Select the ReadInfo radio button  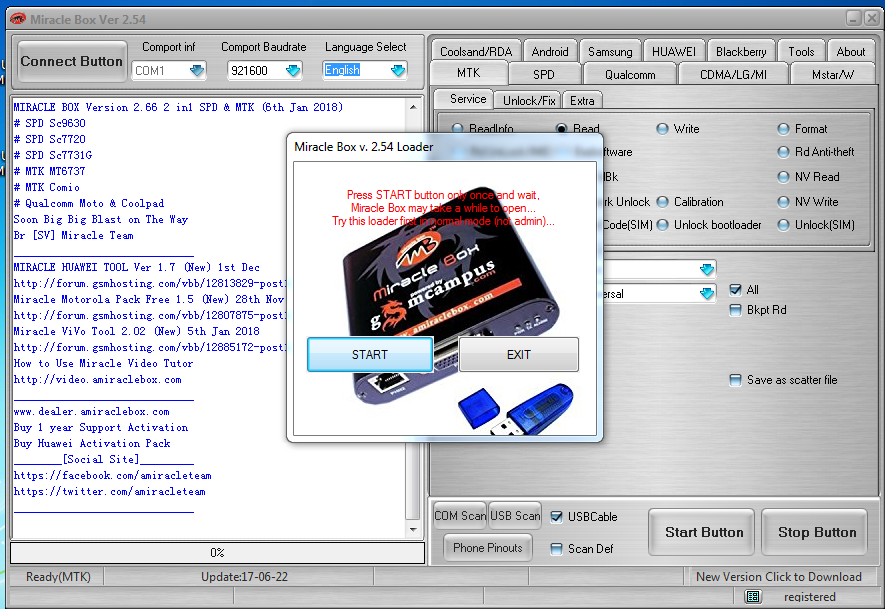tap(457, 129)
